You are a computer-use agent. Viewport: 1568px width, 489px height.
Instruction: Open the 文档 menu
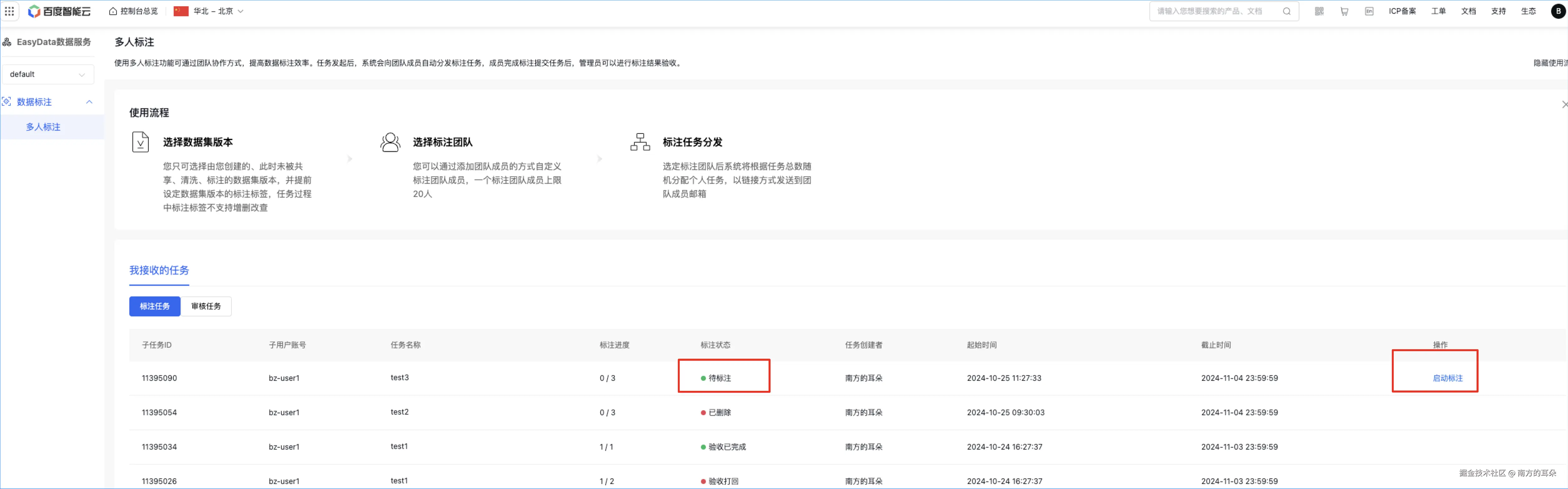[x=1468, y=11]
